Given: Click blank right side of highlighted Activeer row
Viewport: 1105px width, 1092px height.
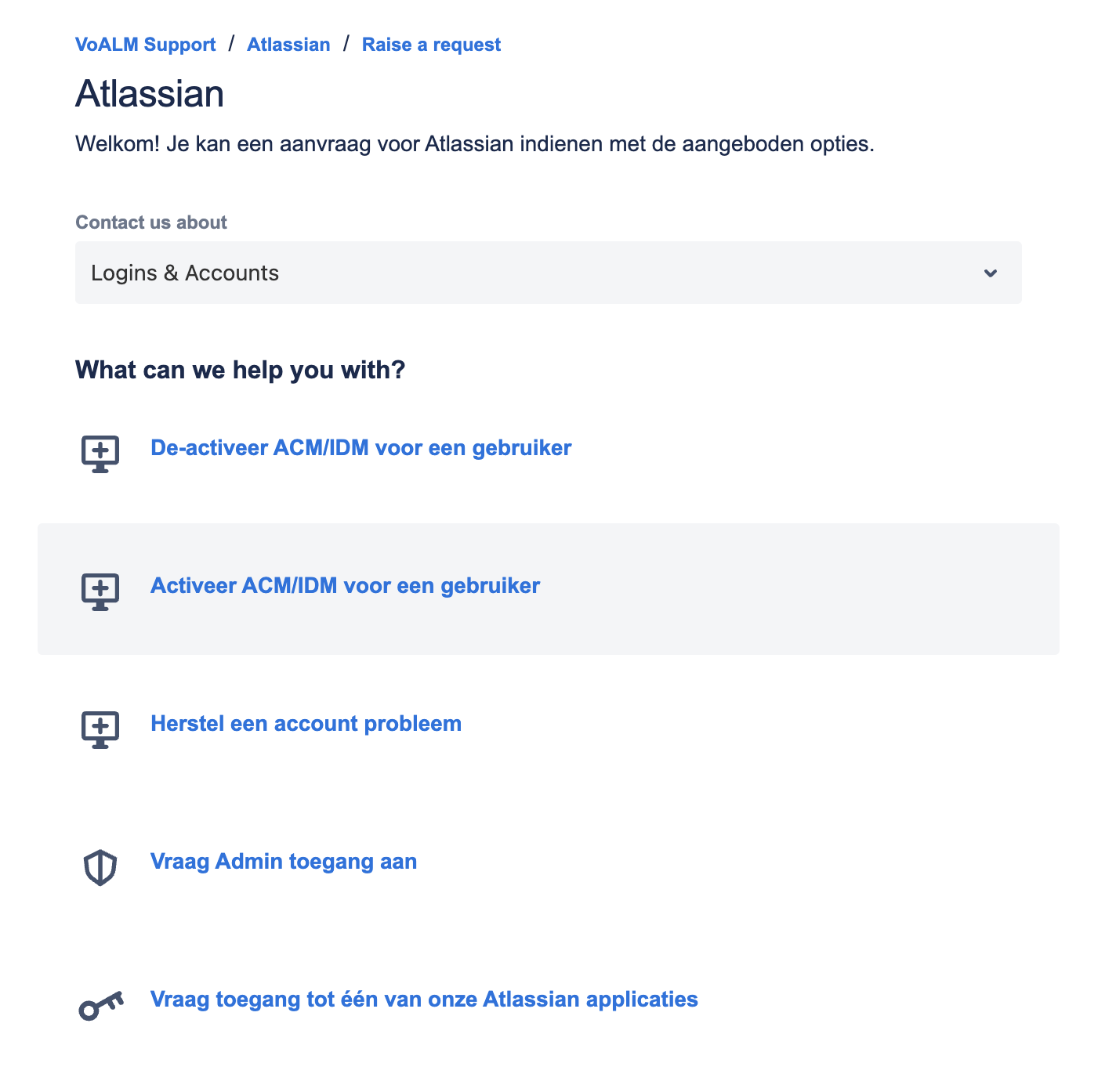Looking at the screenshot, I should [799, 589].
